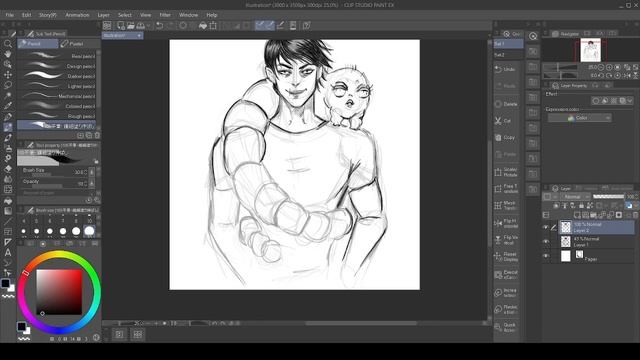Select the Eraser tool

tap(8, 169)
